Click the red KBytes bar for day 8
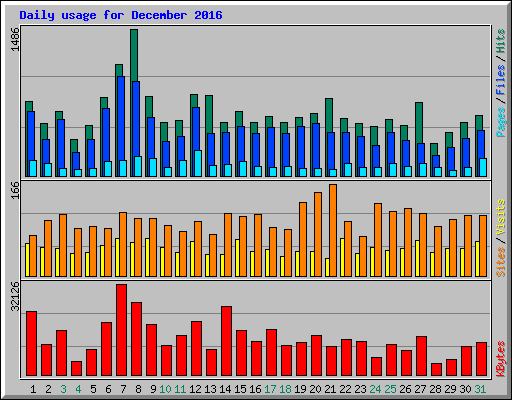512x400 pixels. click(136, 339)
